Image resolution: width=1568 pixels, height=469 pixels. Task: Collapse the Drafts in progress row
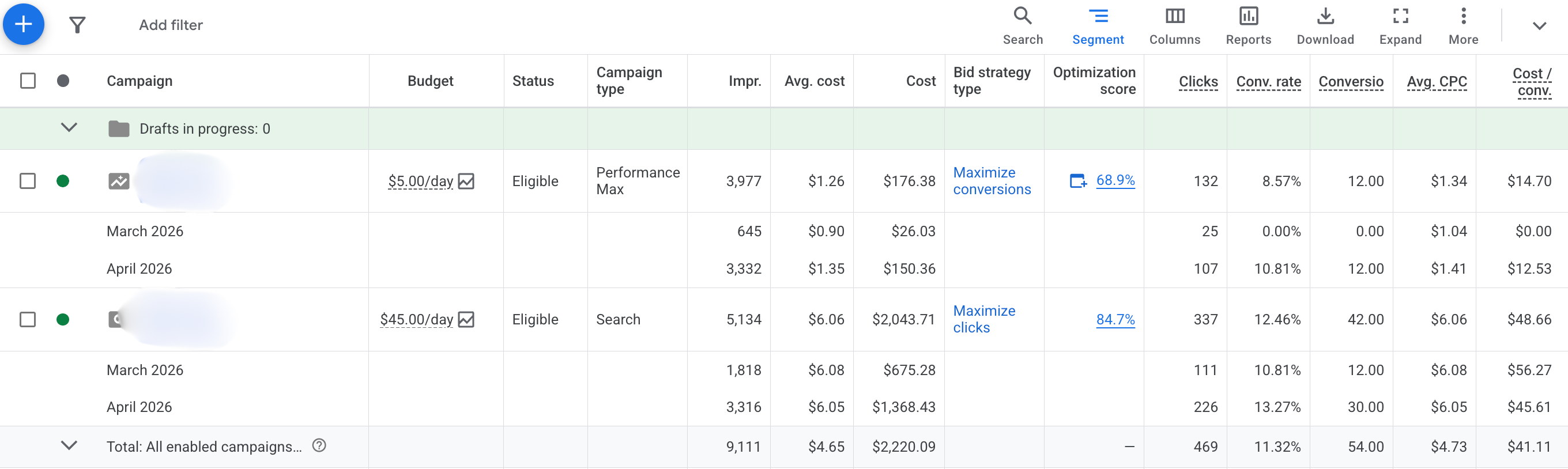(x=69, y=128)
